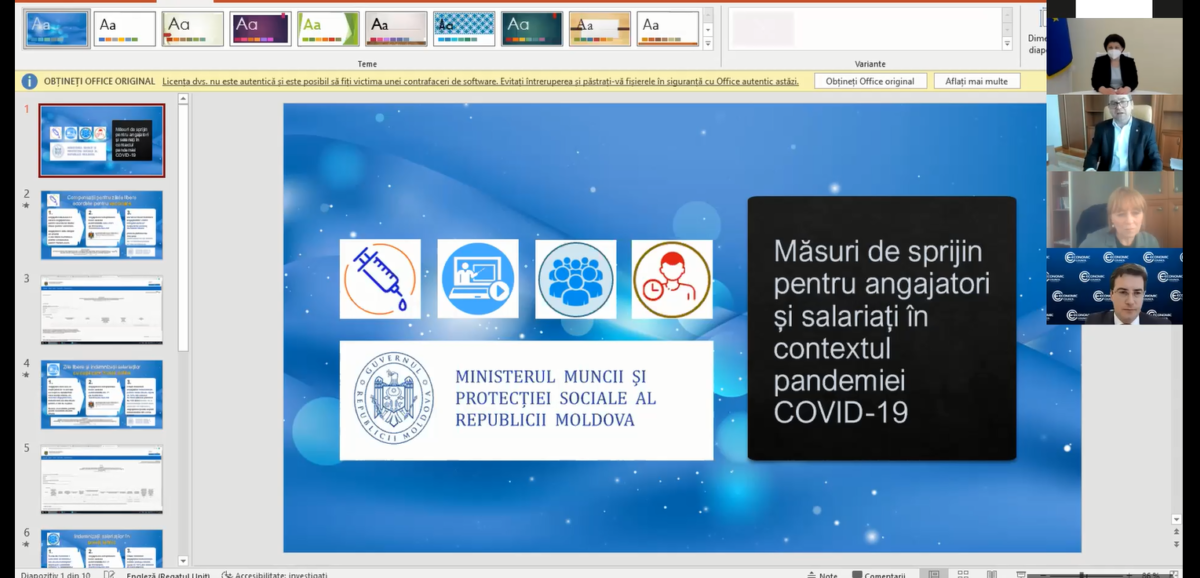Click the Accesibilitate: investigați status indicator

tap(275, 574)
